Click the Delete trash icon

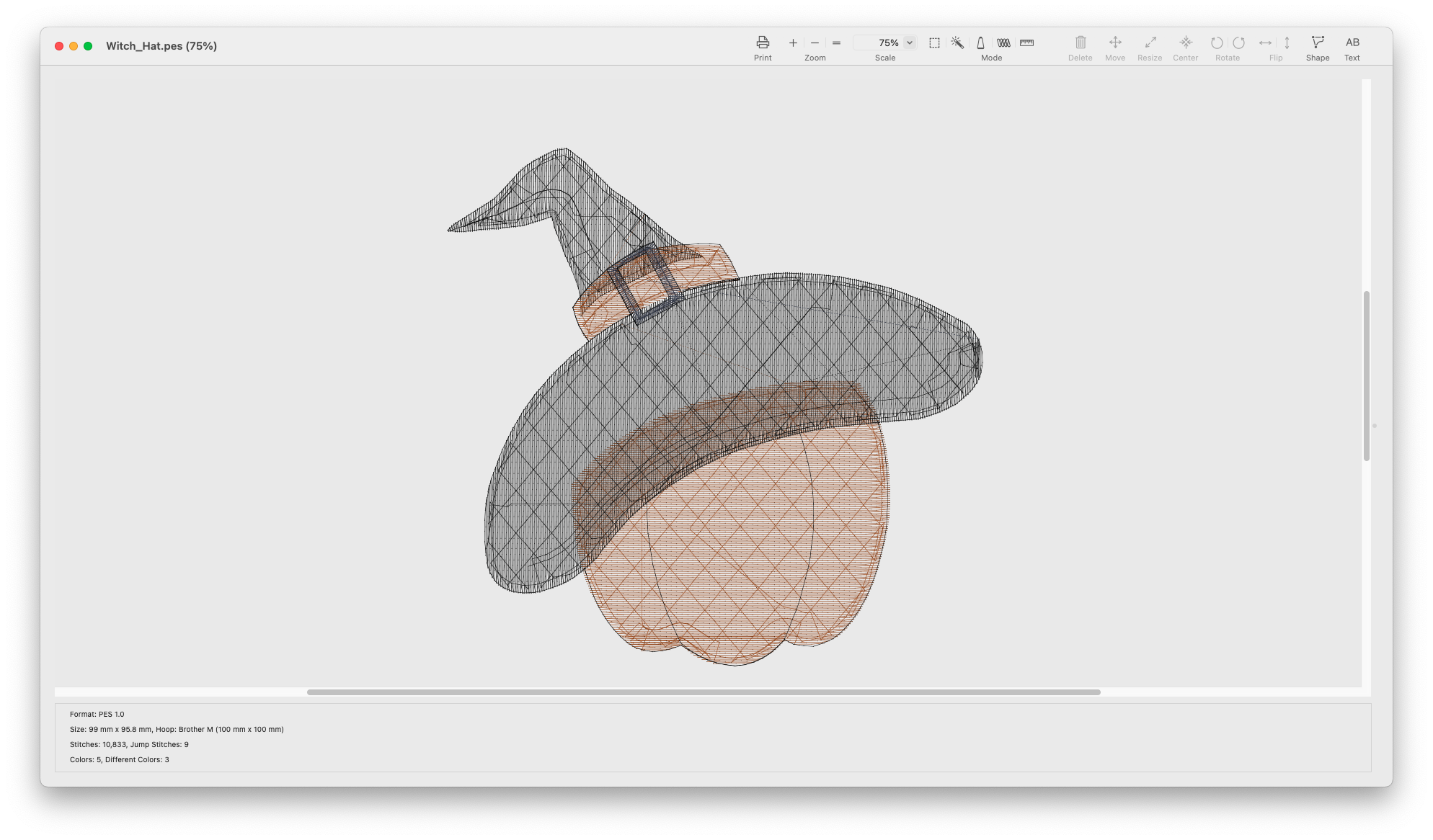click(1080, 43)
